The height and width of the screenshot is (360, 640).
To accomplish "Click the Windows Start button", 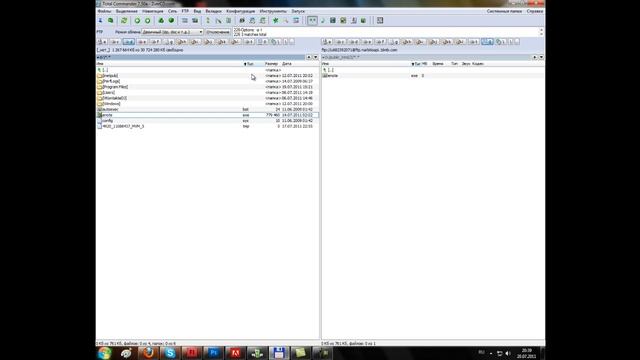I will pos(104,353).
